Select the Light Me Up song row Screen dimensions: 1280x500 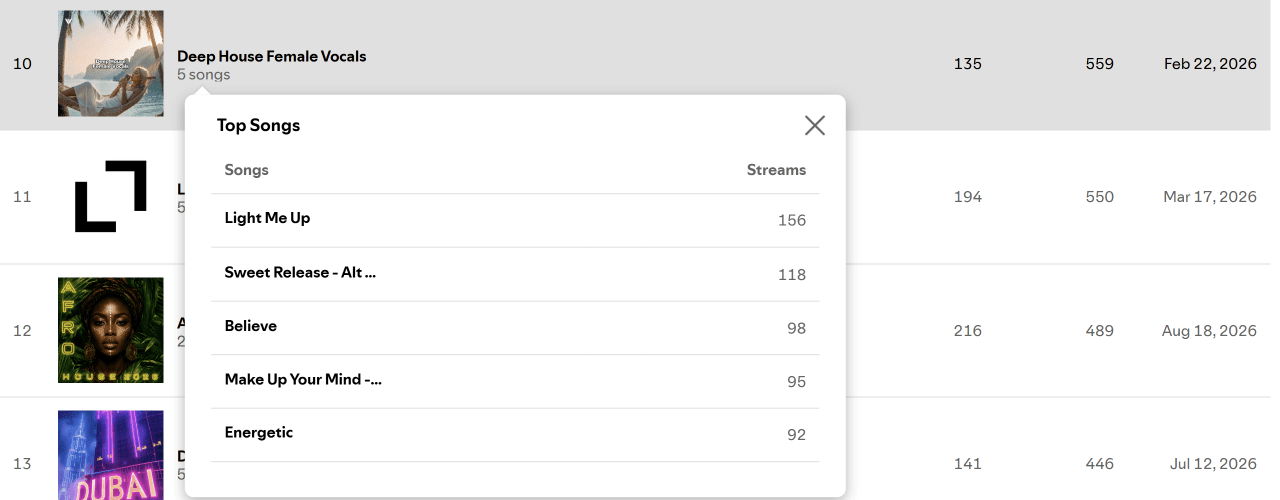pyautogui.click(x=515, y=220)
